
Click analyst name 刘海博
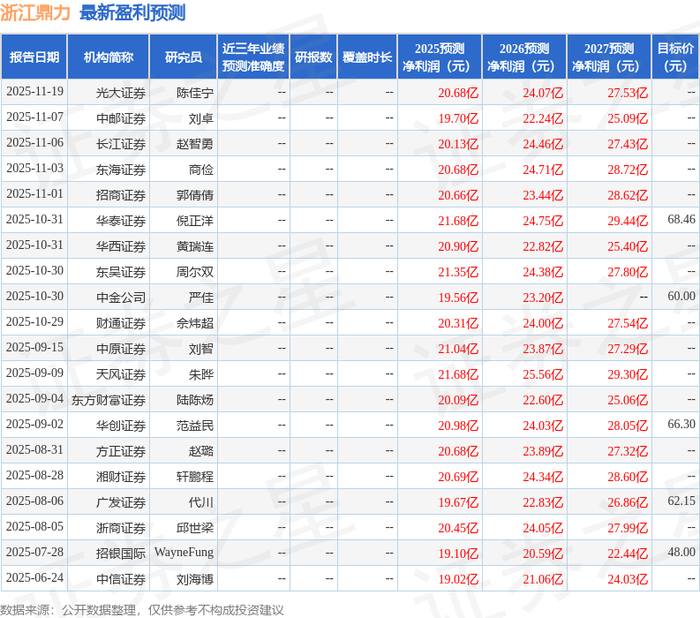[x=195, y=579]
